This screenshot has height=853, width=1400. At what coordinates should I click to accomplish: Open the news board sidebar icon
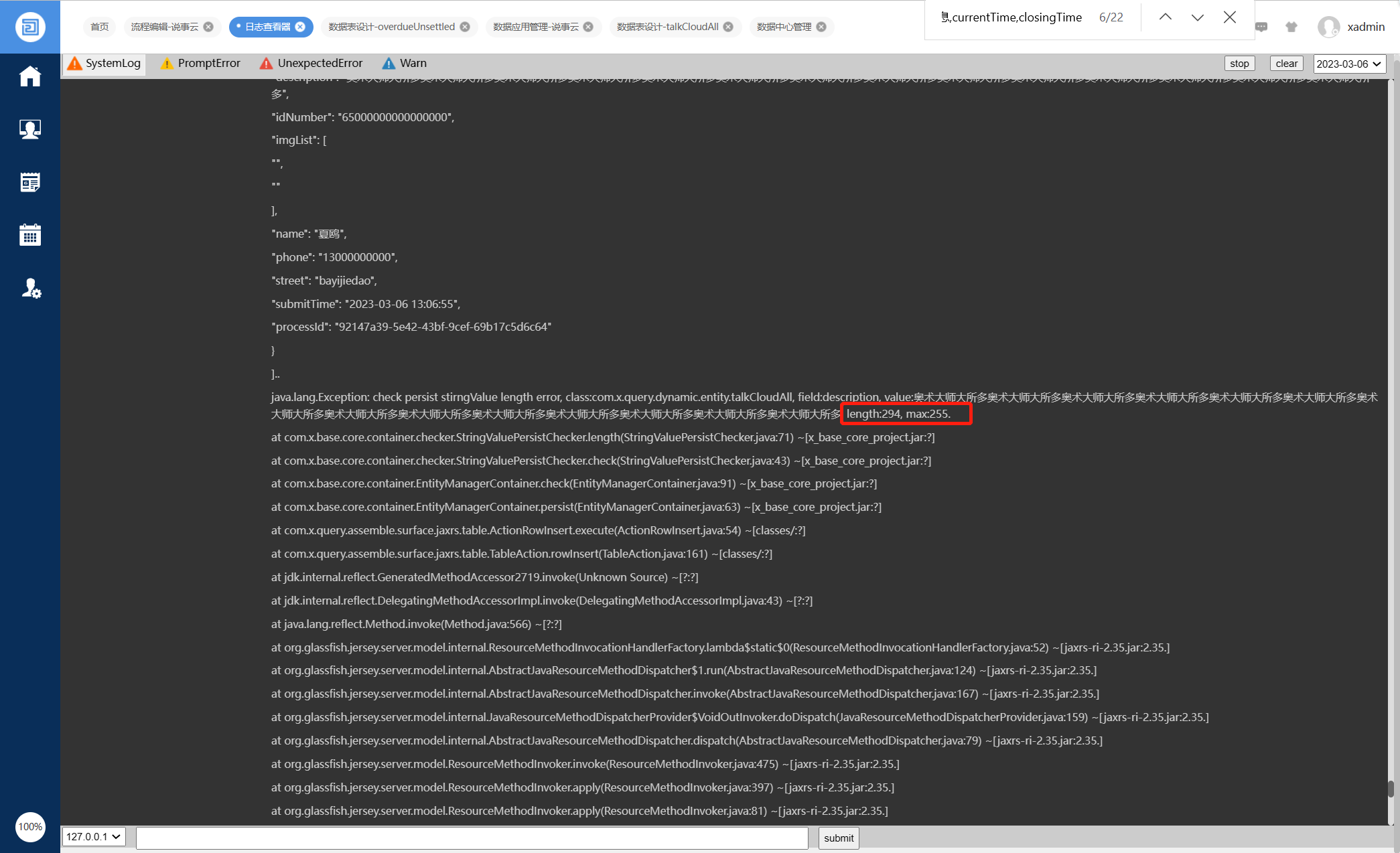point(30,182)
